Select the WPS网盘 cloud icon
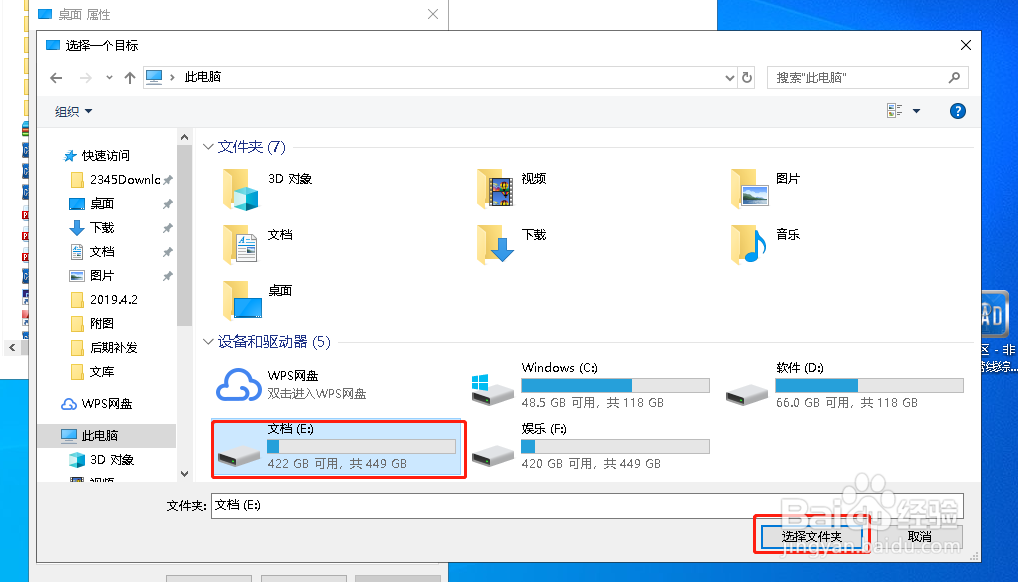1018x582 pixels. tap(238, 385)
